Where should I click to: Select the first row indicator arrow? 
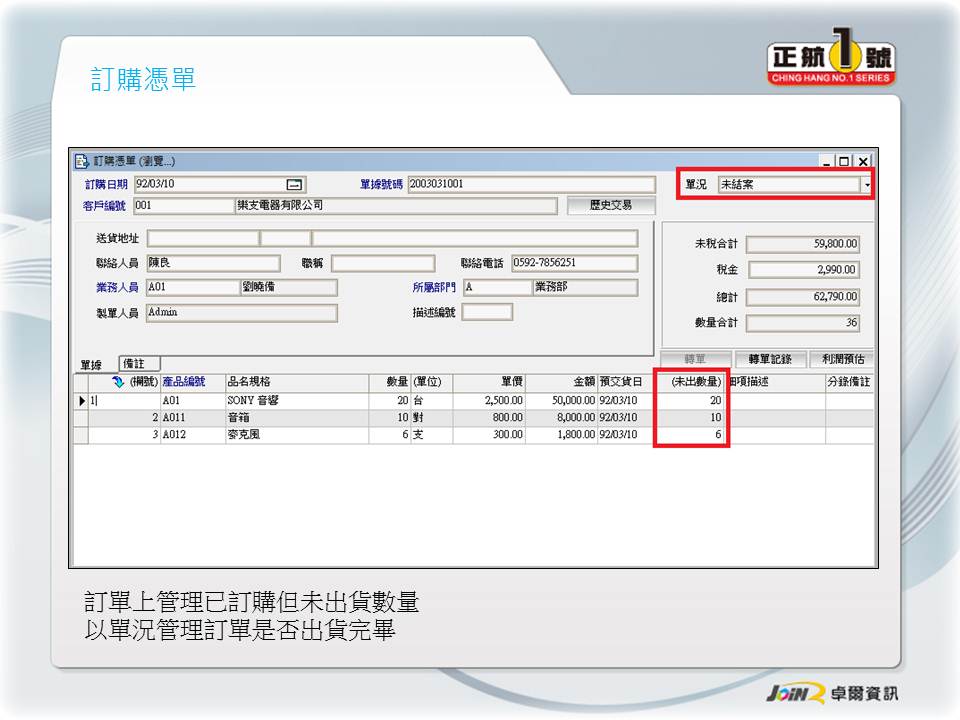[81, 401]
